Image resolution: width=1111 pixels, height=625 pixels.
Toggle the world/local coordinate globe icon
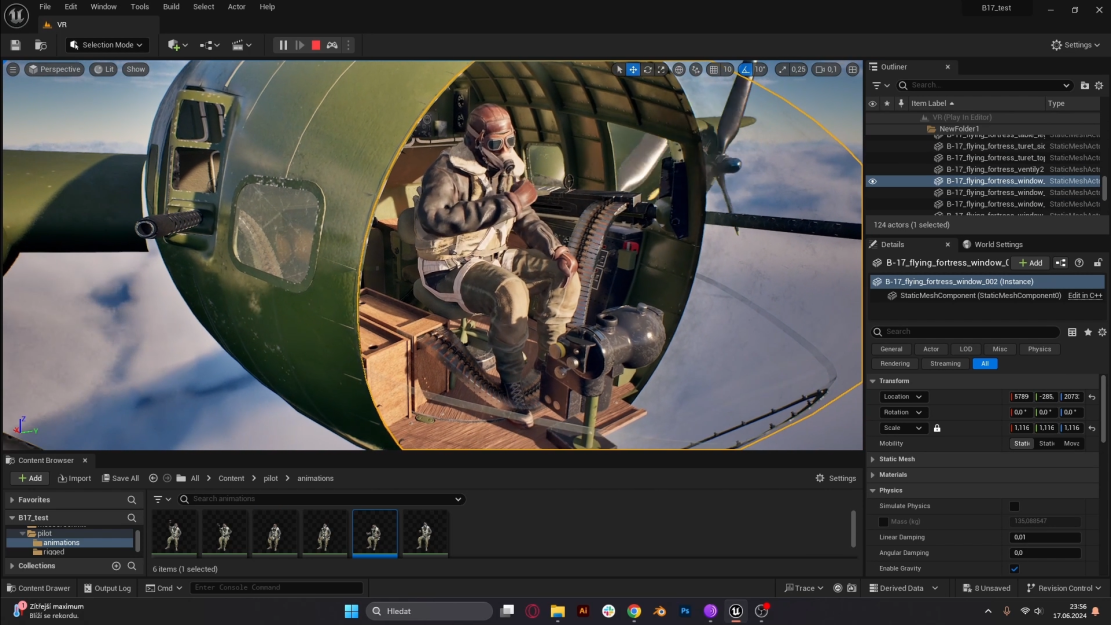tap(679, 69)
